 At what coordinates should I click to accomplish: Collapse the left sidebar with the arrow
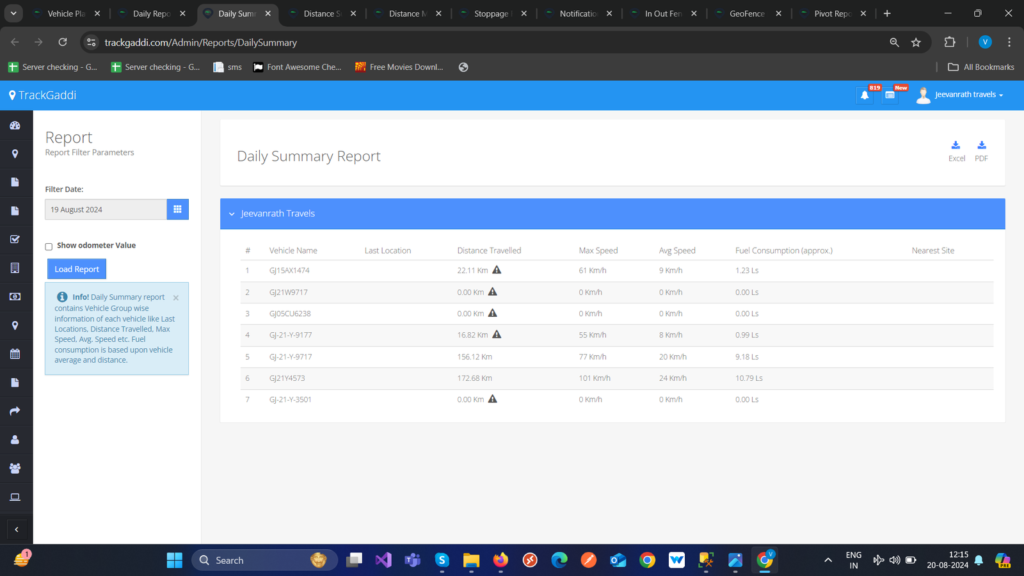tap(16, 530)
